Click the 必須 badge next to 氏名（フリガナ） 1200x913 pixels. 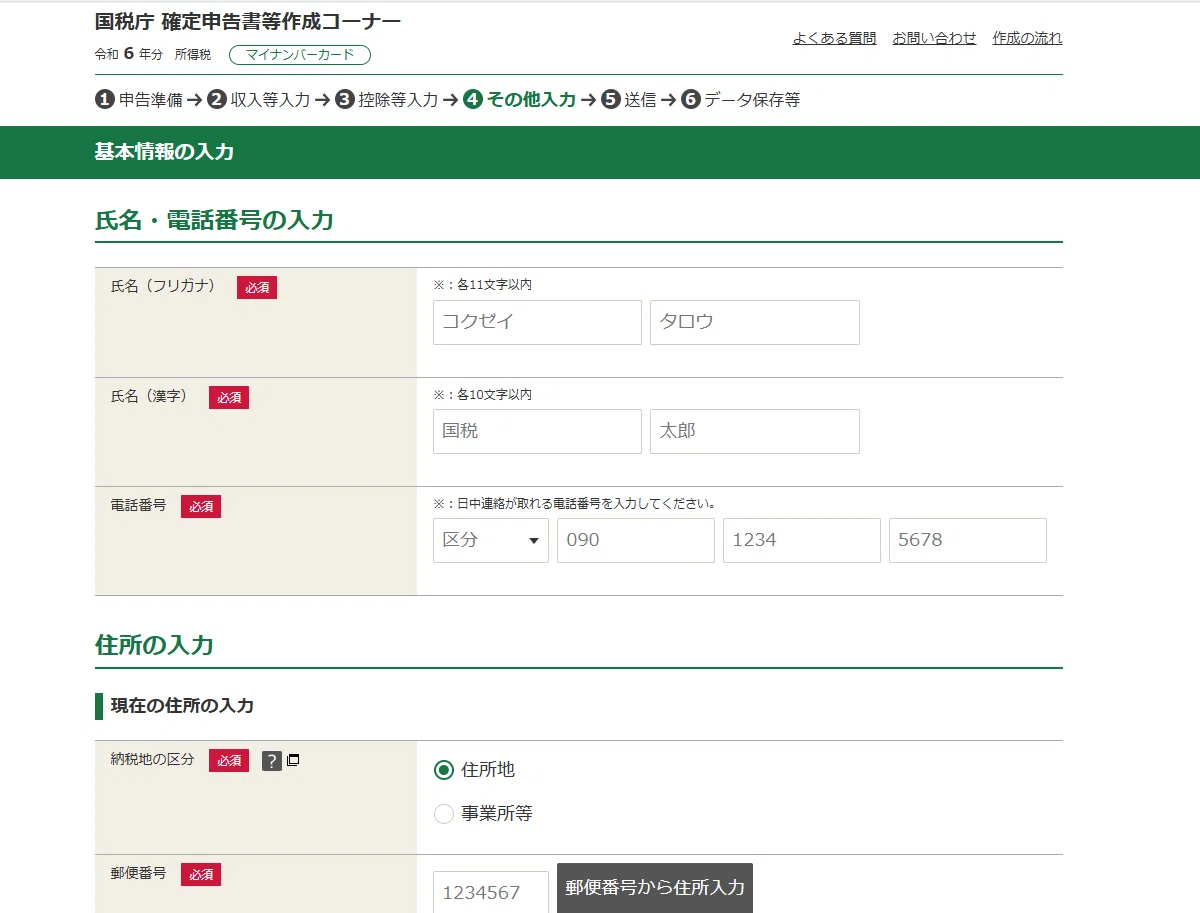(257, 288)
